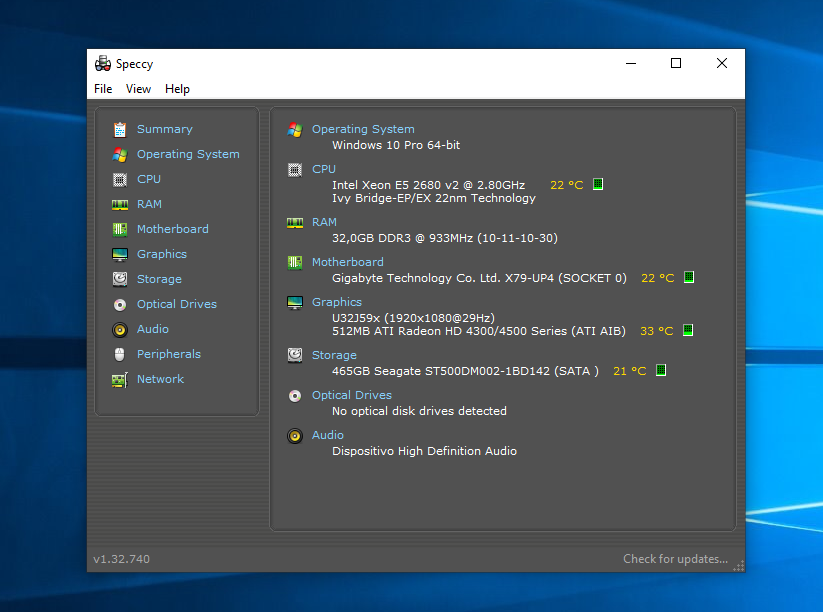This screenshot has width=823, height=612.
Task: Click the Seagate ST500DM002 drive text
Action: [x=465, y=371]
